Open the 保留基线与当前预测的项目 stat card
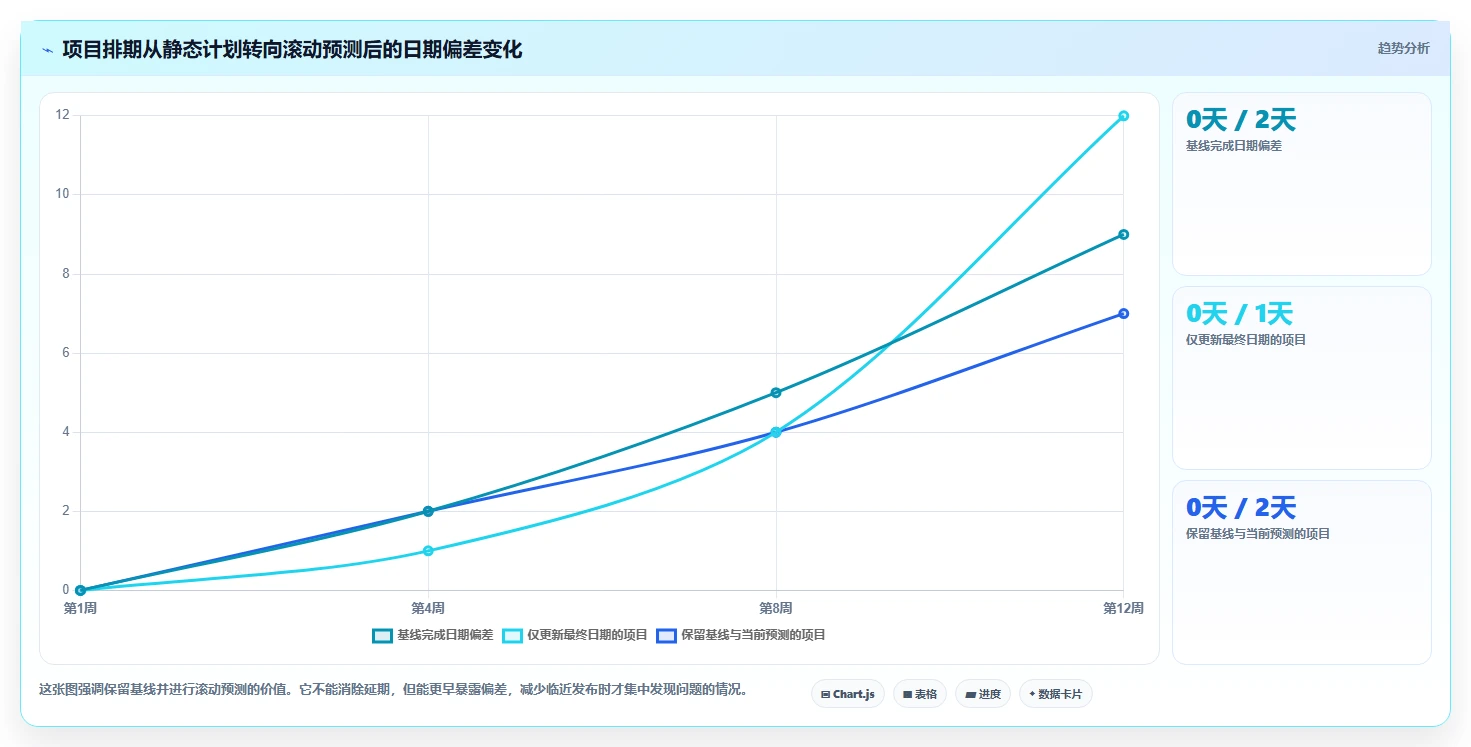Screen dimensions: 1471x747 (x=1301, y=572)
